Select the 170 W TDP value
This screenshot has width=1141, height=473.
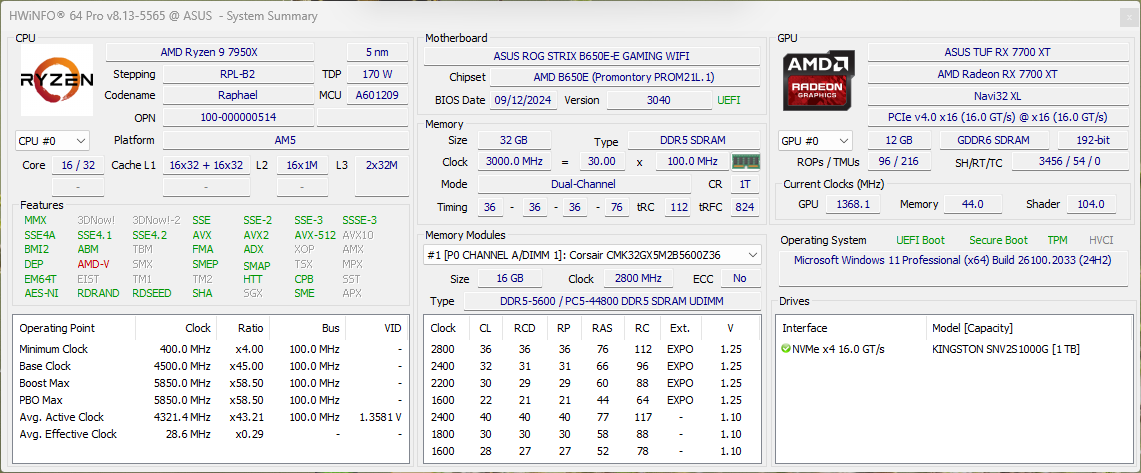click(x=377, y=74)
